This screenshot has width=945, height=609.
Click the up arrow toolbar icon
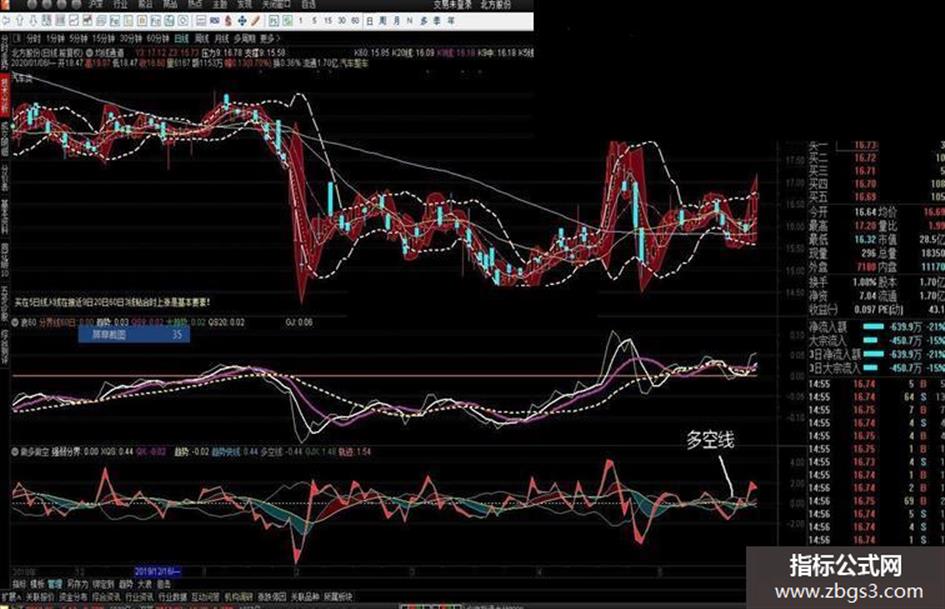coord(20,21)
